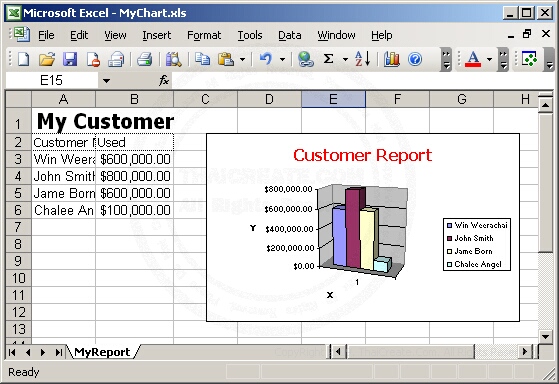Screen dimensions: 559x384
Task: Click the vertical scrollbar down arrow
Action: click(x=545, y=336)
